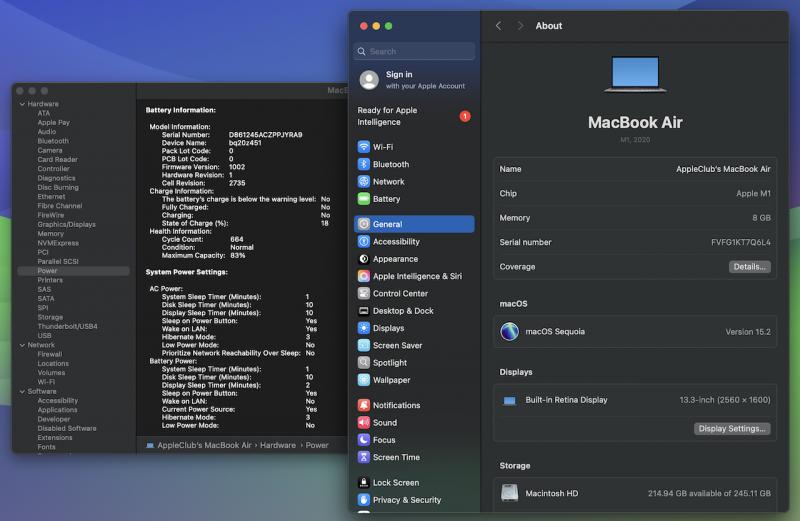Viewport: 800px width, 521px height.
Task: Select NVMExpress in hardware list
Action: (58, 243)
